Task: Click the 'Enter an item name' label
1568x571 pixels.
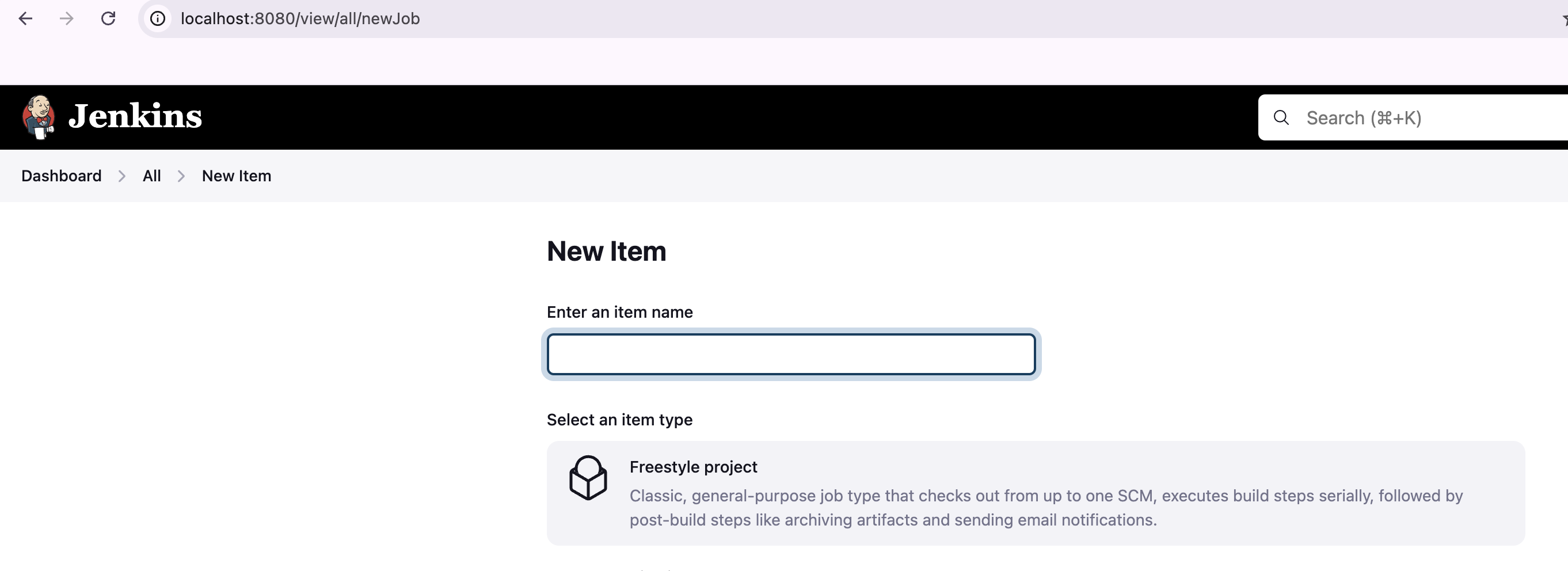Action: (x=619, y=313)
